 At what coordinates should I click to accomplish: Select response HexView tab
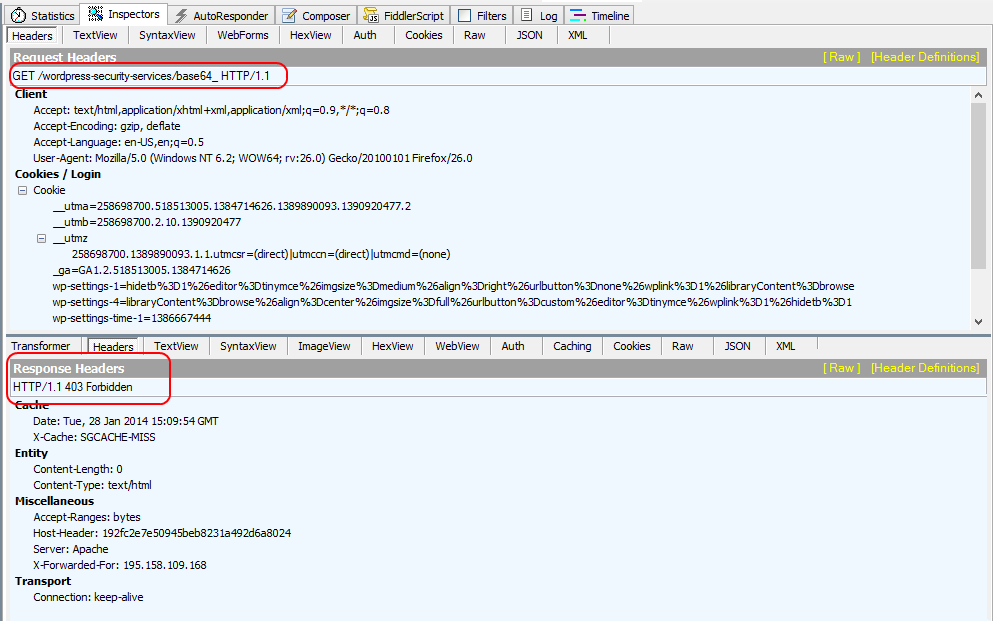(x=393, y=346)
